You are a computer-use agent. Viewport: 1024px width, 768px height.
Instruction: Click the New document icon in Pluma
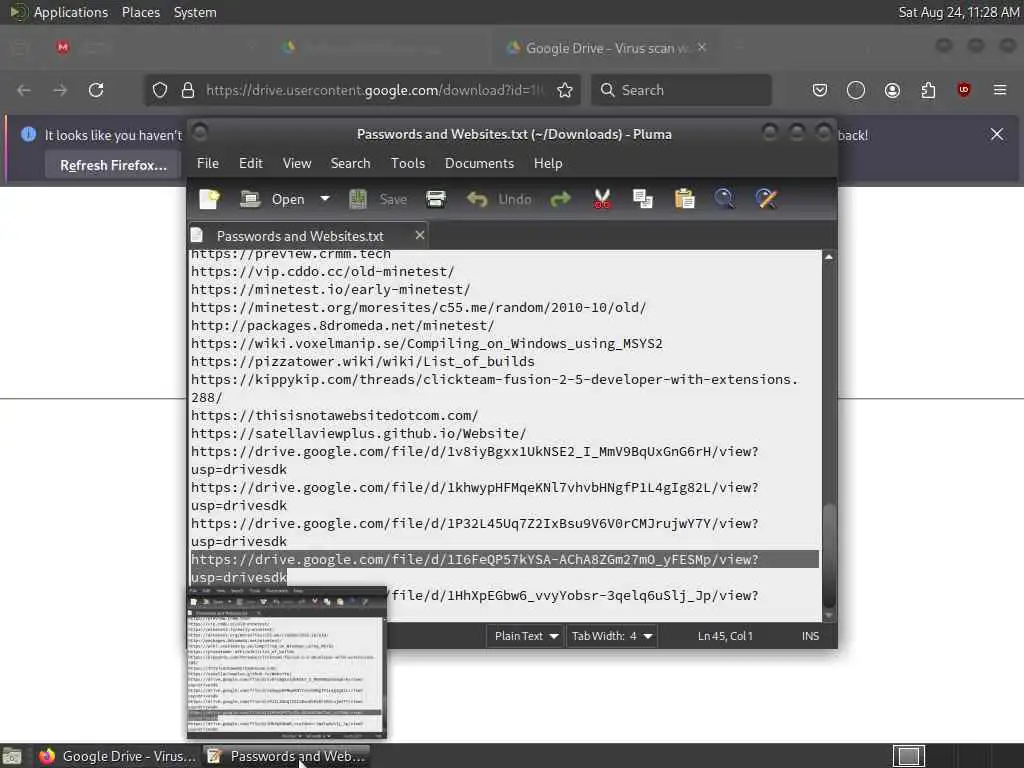[210, 199]
